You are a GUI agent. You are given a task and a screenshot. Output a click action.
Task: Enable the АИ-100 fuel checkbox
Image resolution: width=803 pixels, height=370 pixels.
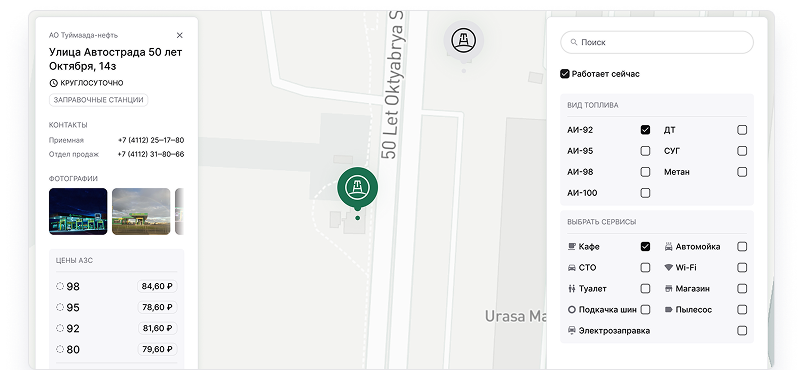click(x=645, y=193)
